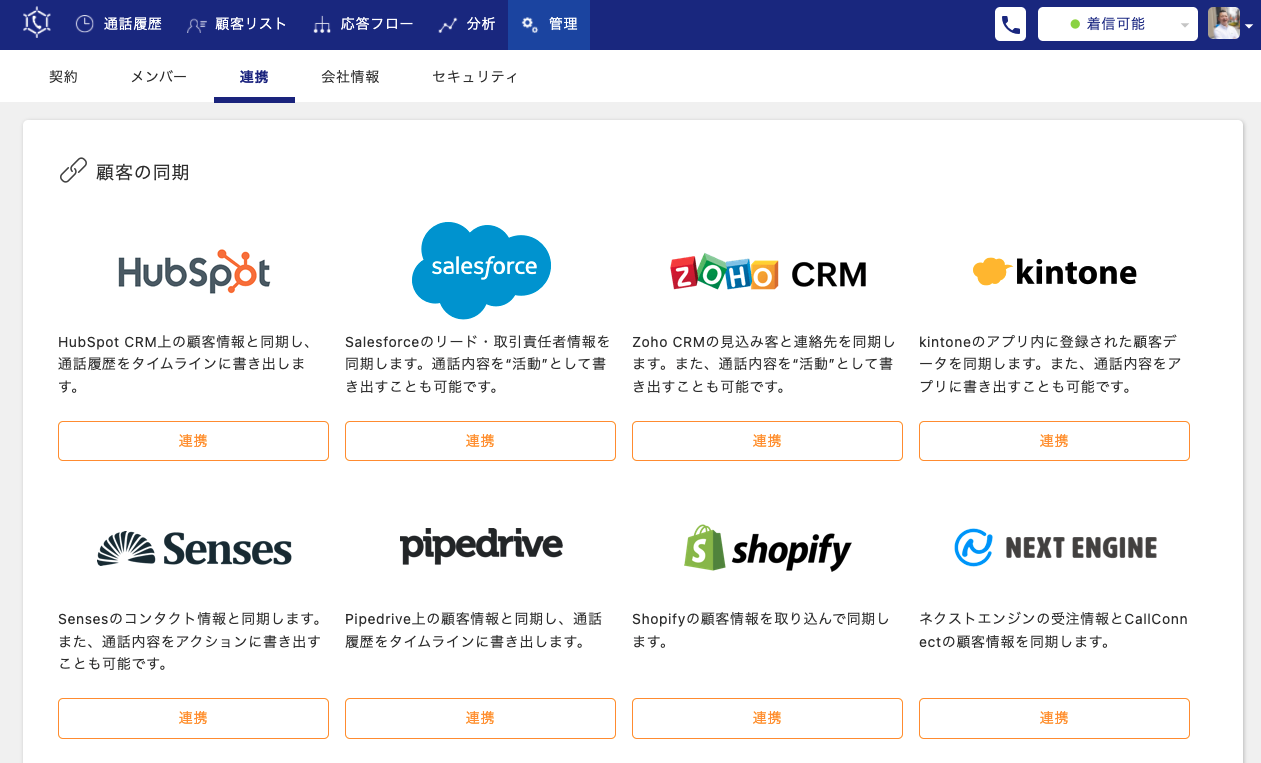
Task: Click the Pipedrive logo image
Action: (481, 546)
